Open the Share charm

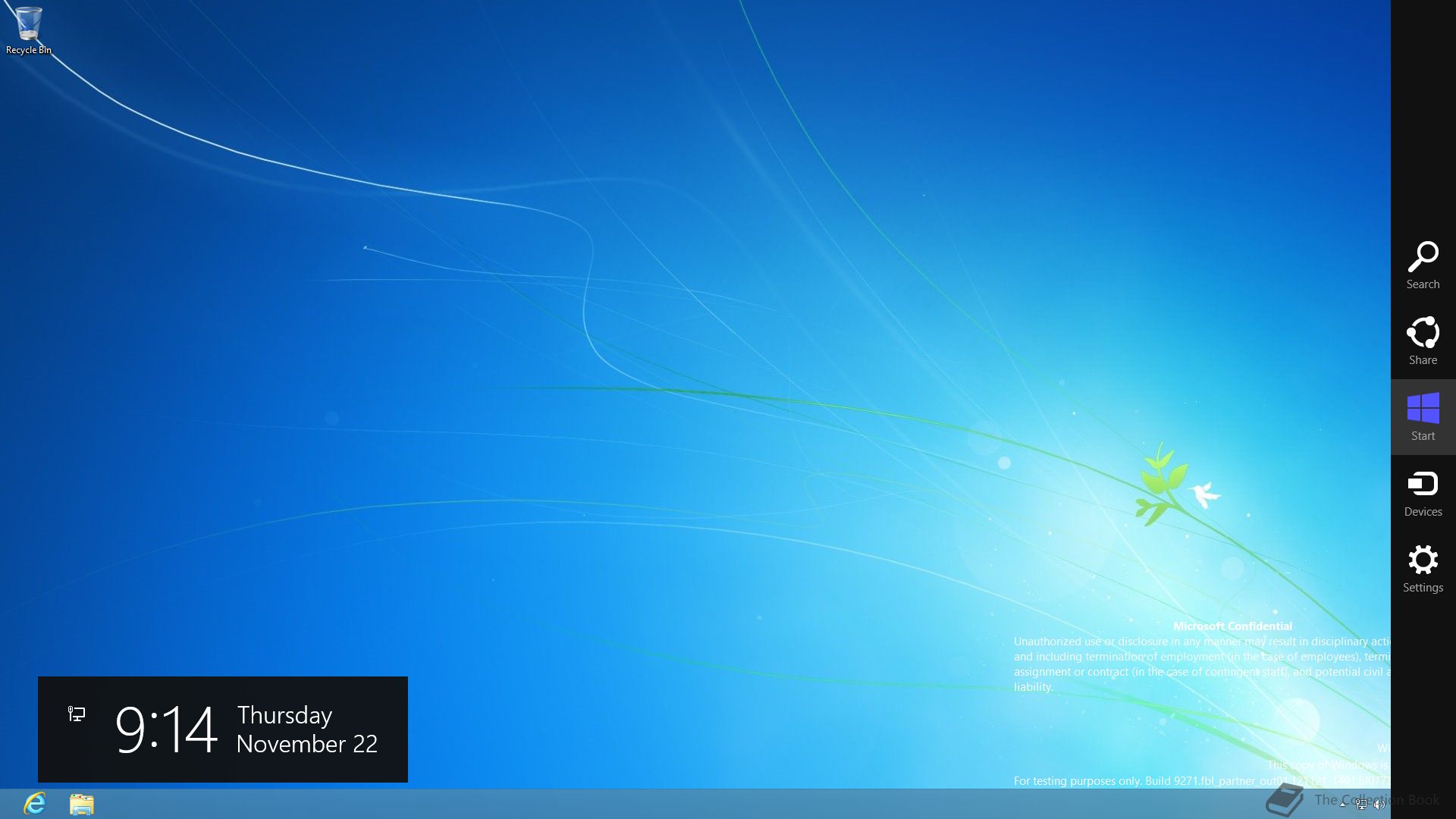point(1423,341)
